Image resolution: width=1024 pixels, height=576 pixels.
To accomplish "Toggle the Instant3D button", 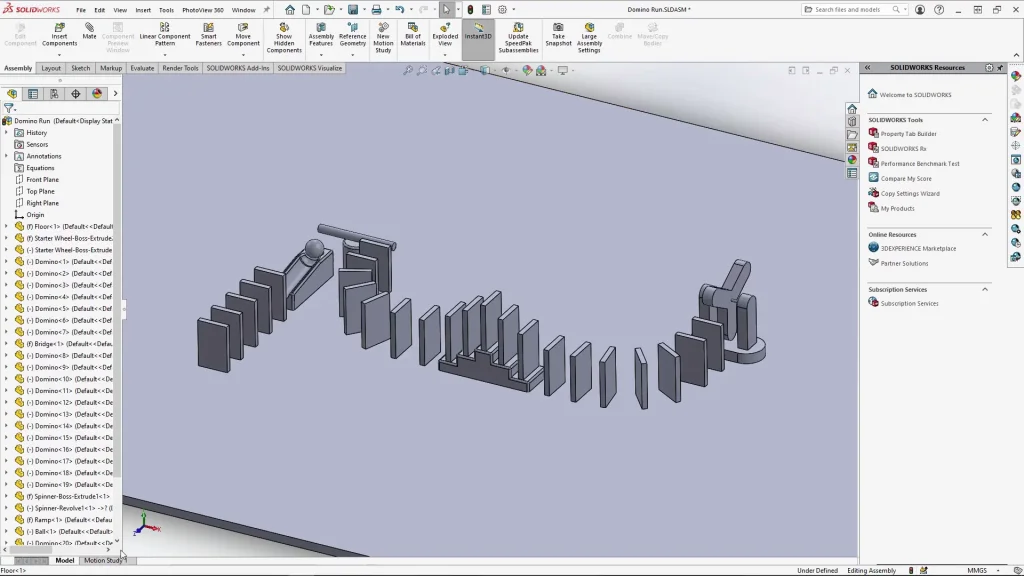I will pos(478,30).
